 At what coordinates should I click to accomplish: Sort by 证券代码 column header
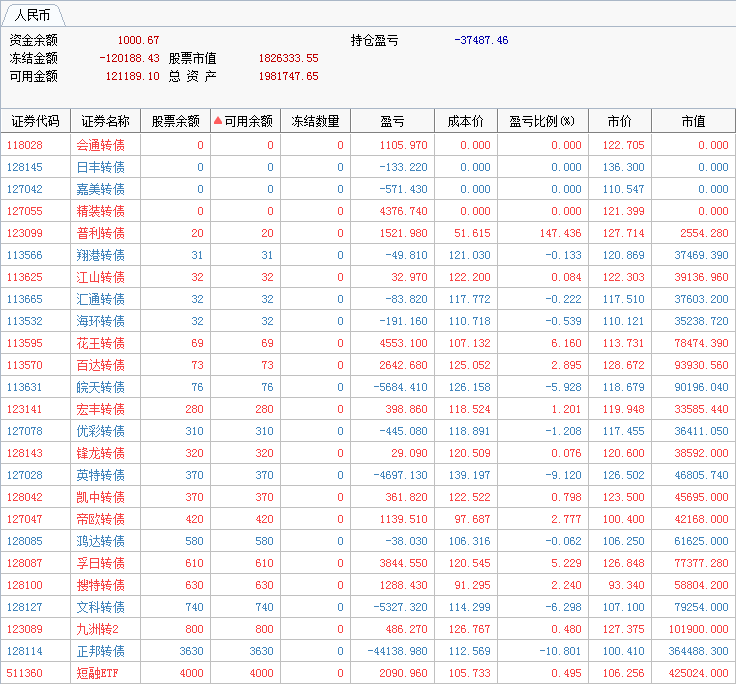tap(35, 121)
